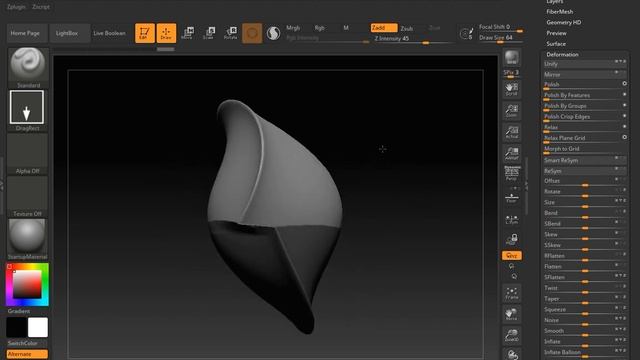
Task: Select the Rotate transform icon in top shelf
Action: (231, 33)
